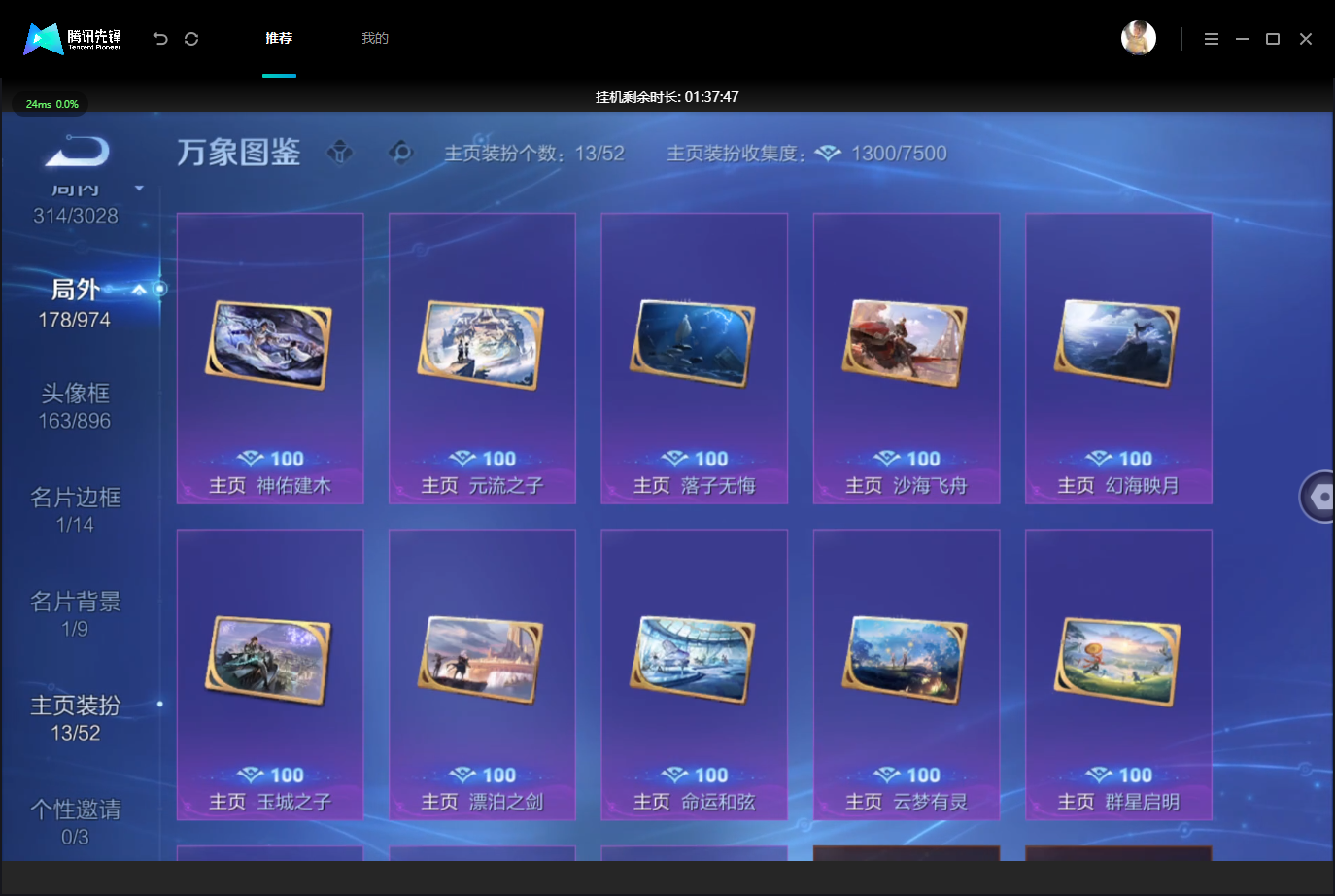The width and height of the screenshot is (1335, 896).
Task: Click the 挂机剩余时长 timer text
Action: coord(667,97)
